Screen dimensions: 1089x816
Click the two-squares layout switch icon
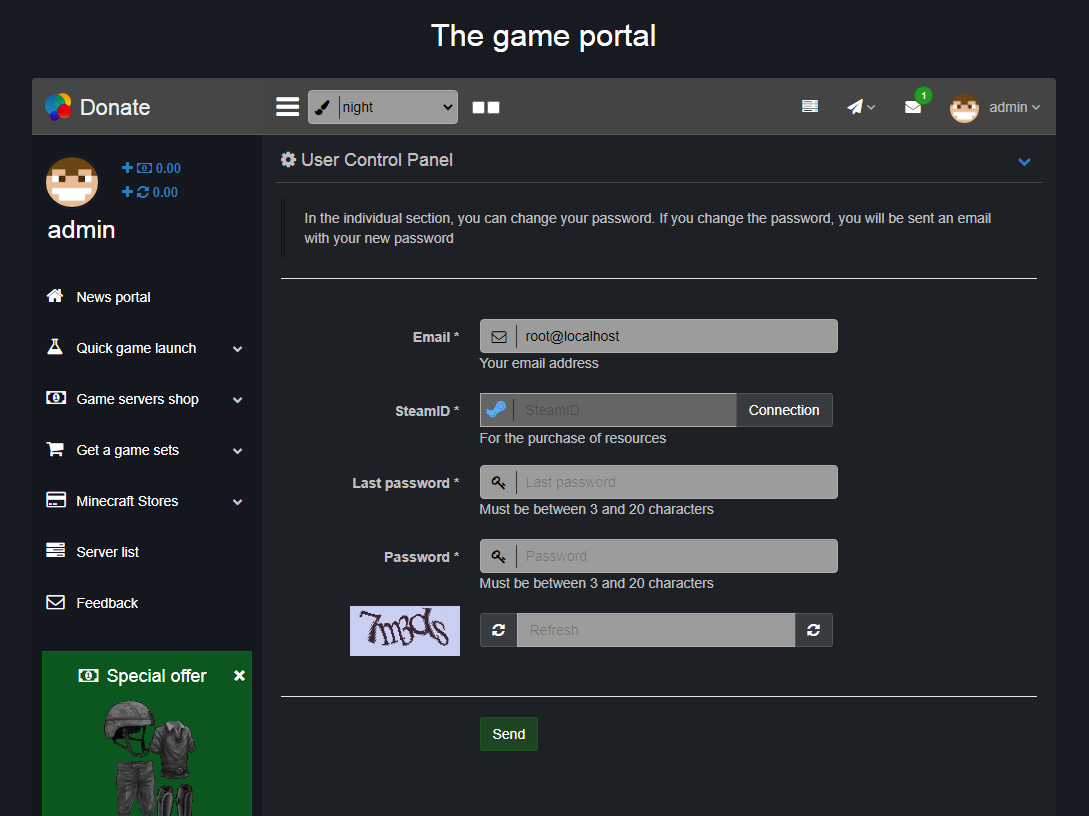[486, 107]
